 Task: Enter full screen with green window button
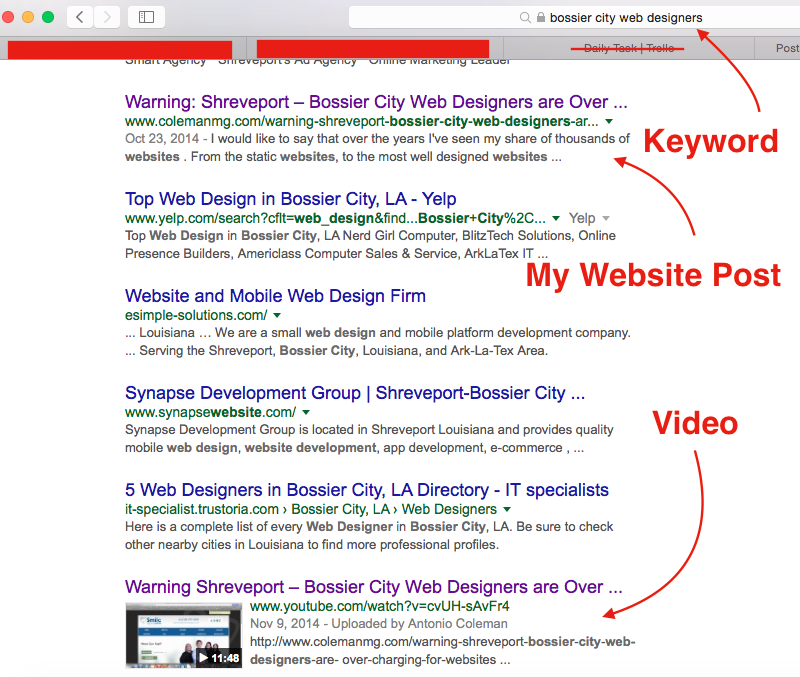48,17
